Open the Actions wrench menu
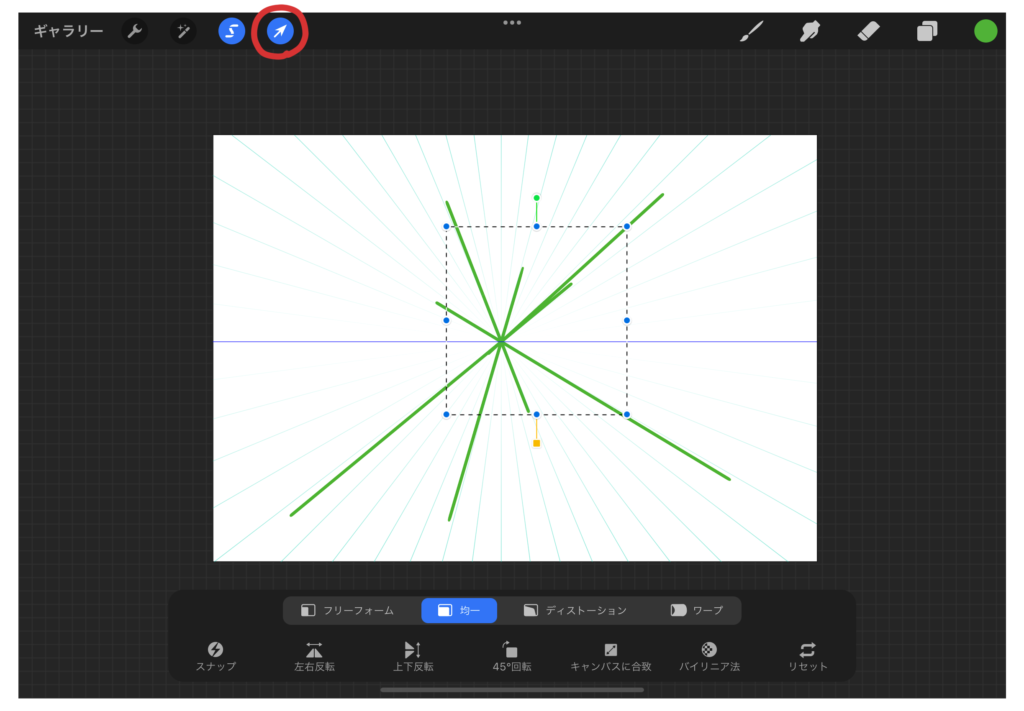 coord(135,31)
